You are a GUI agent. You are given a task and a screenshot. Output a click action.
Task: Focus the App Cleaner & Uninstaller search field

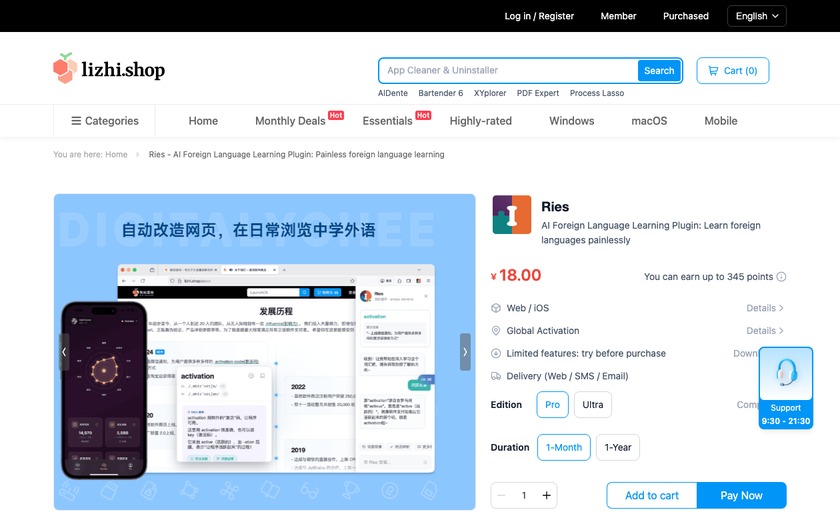pyautogui.click(x=508, y=71)
